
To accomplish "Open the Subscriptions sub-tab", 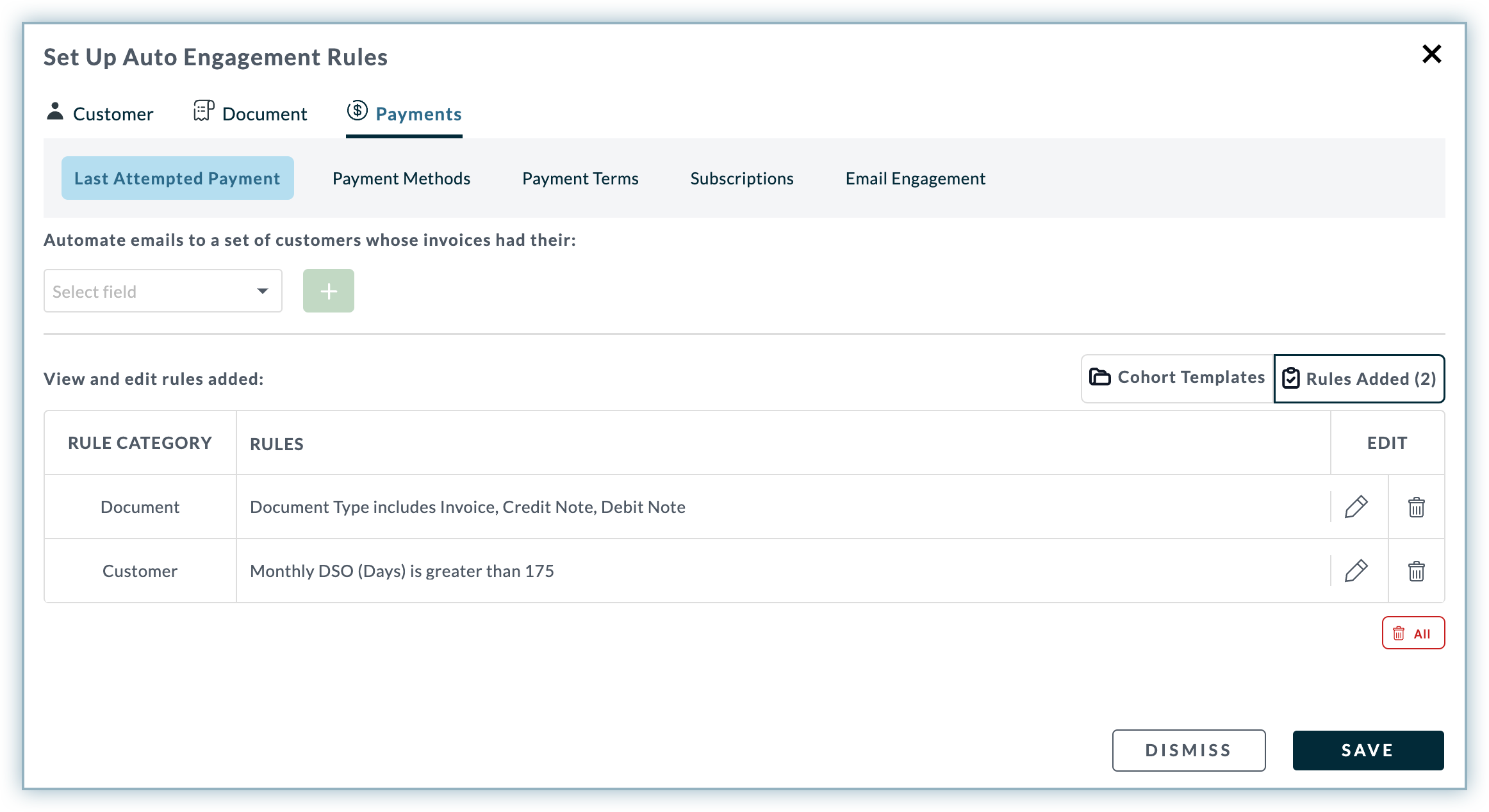I will (x=742, y=178).
